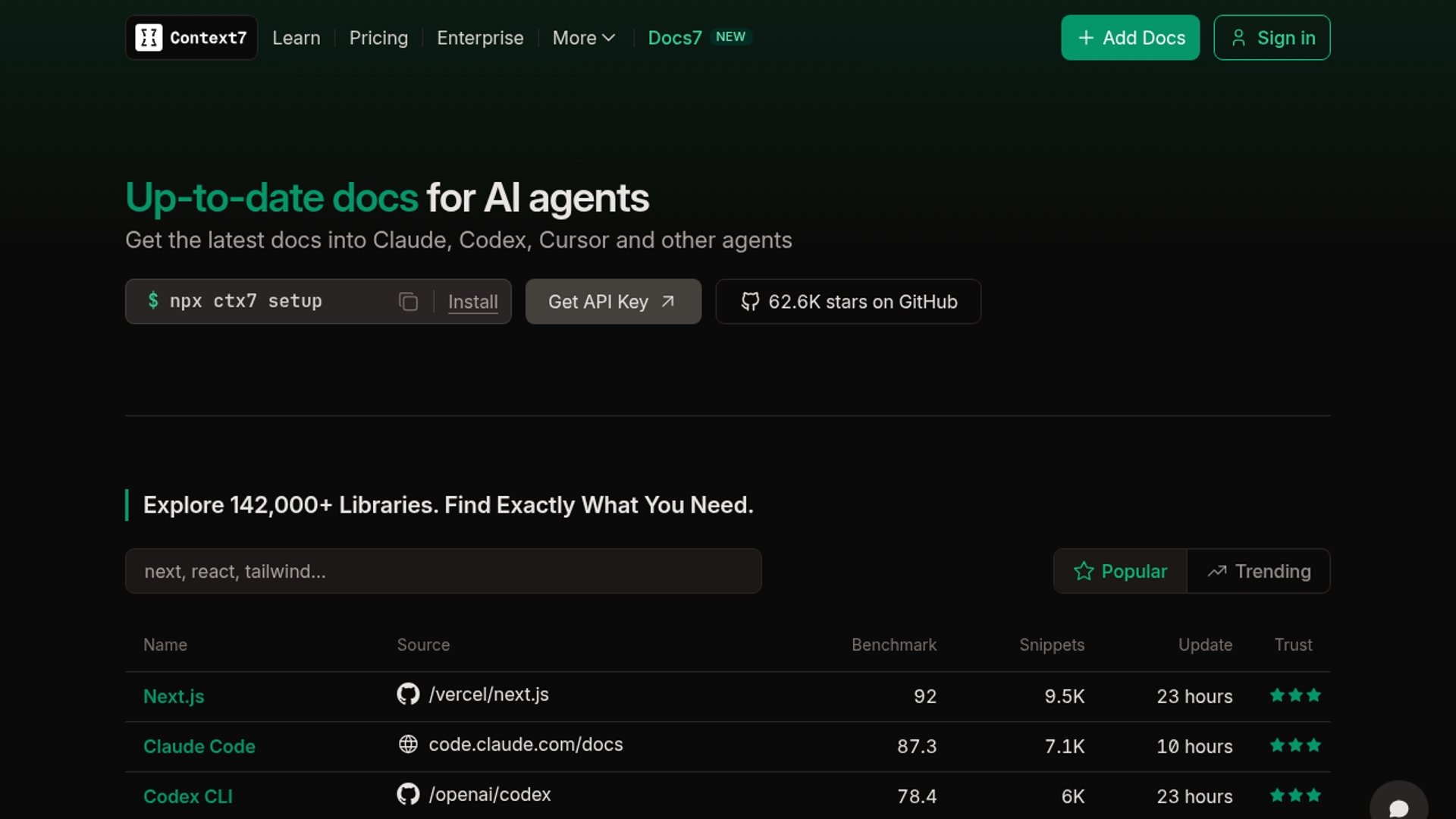
Task: Open the Codex CLI library
Action: (x=188, y=796)
